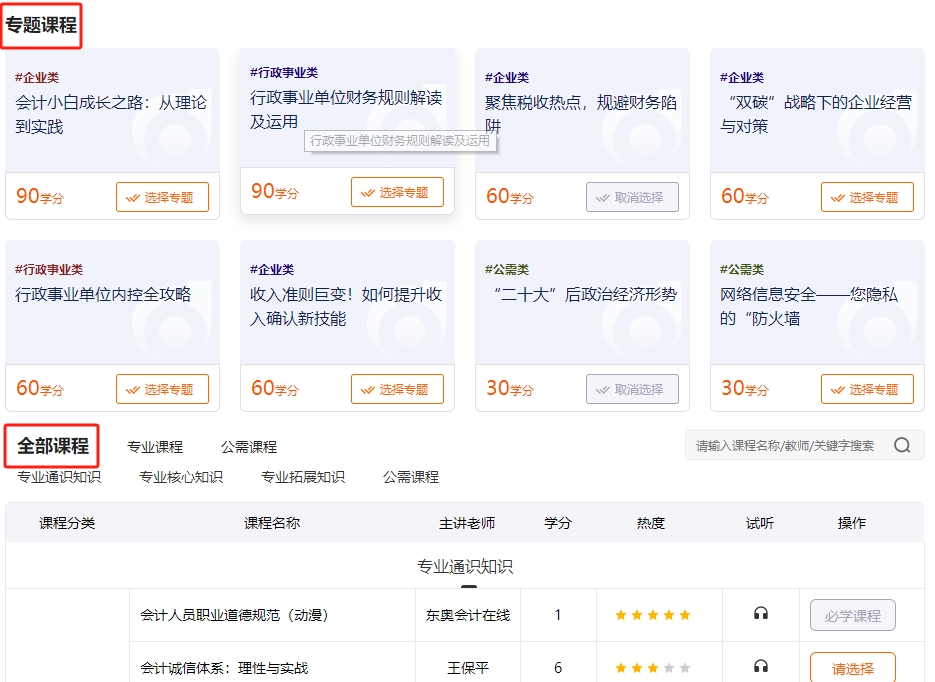
Task: Click the search magnifier icon
Action: [x=903, y=444]
